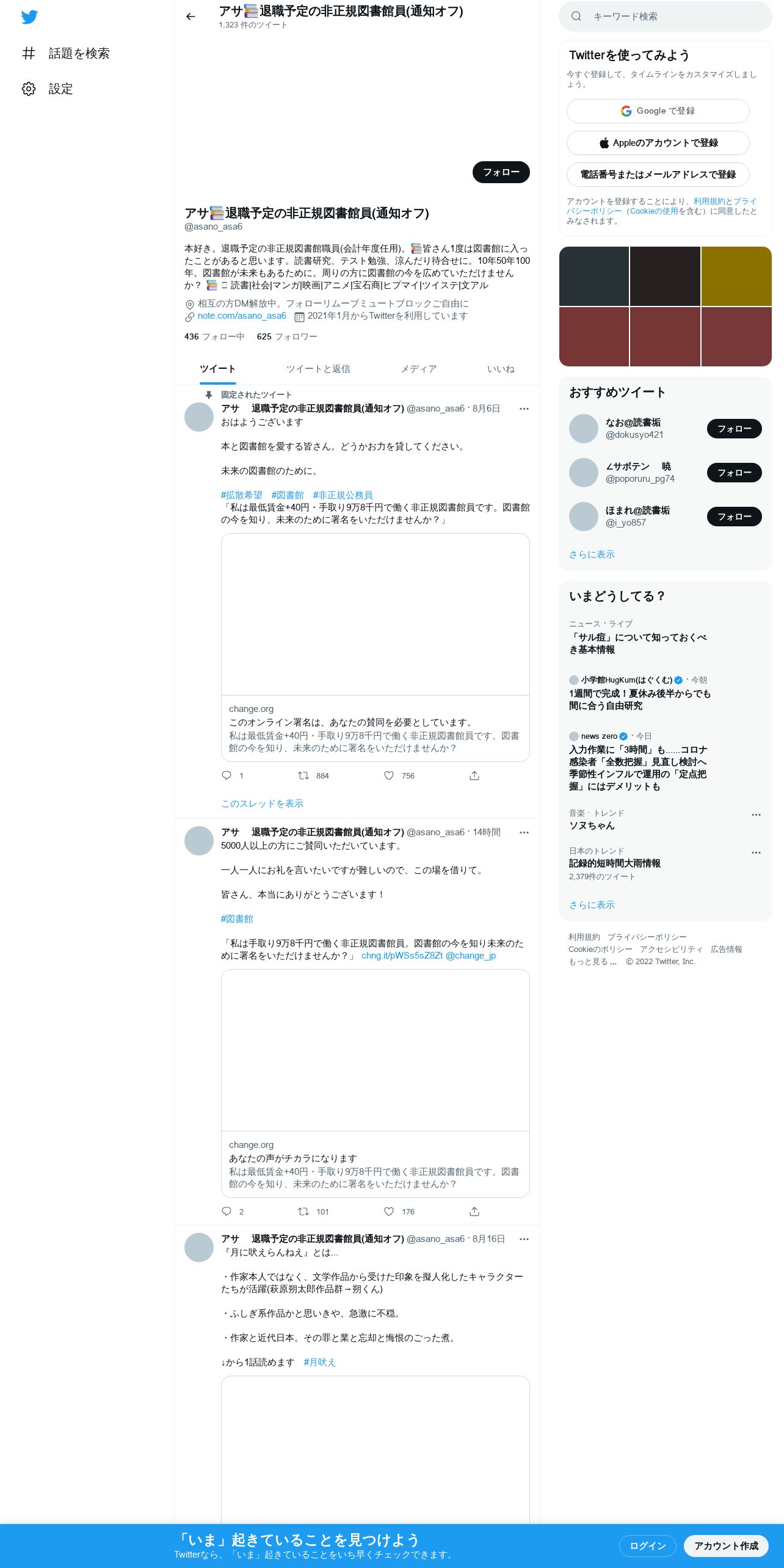Retweet icon showing 101 retweets
The height and width of the screenshot is (1568, 784).
tap(303, 1211)
